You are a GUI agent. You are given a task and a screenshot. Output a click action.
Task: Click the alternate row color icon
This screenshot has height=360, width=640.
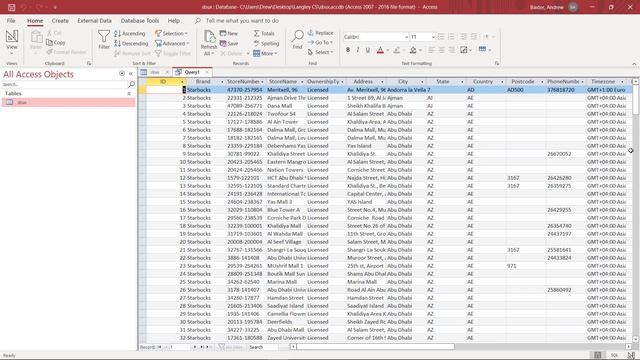(482, 49)
